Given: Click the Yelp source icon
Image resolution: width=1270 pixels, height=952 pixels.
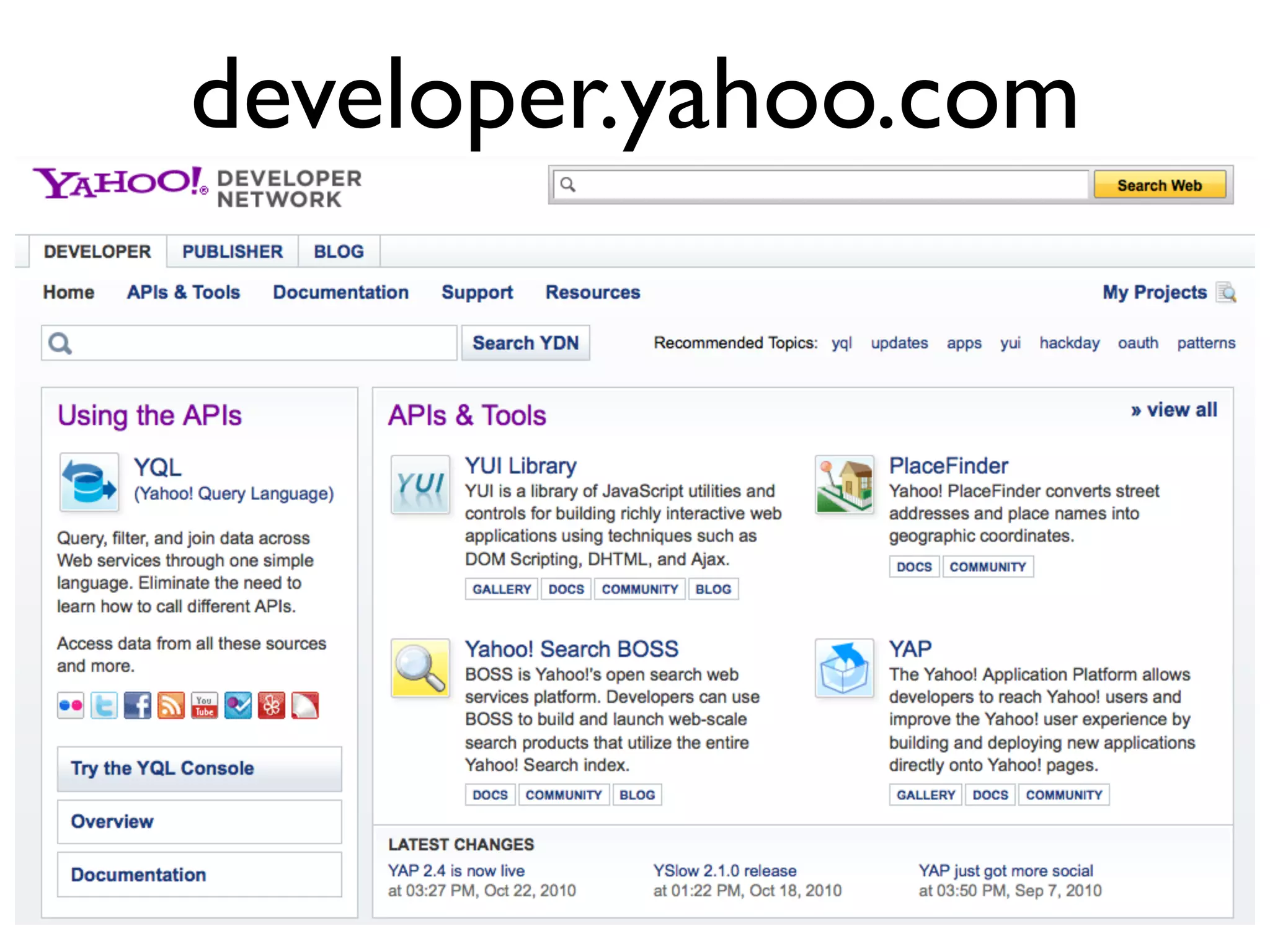Looking at the screenshot, I should pos(272,705).
